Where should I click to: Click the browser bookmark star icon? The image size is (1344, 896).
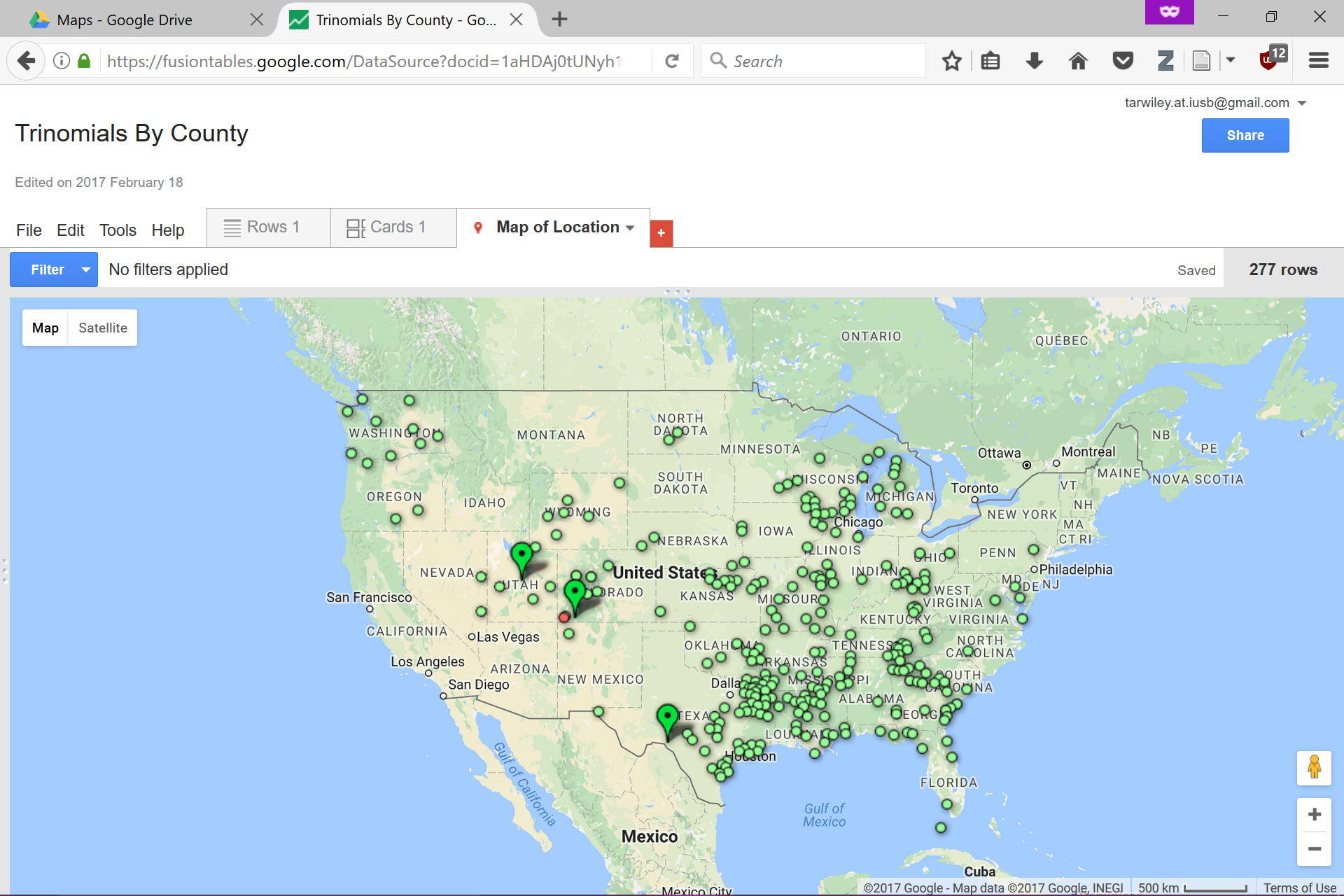pyautogui.click(x=951, y=62)
